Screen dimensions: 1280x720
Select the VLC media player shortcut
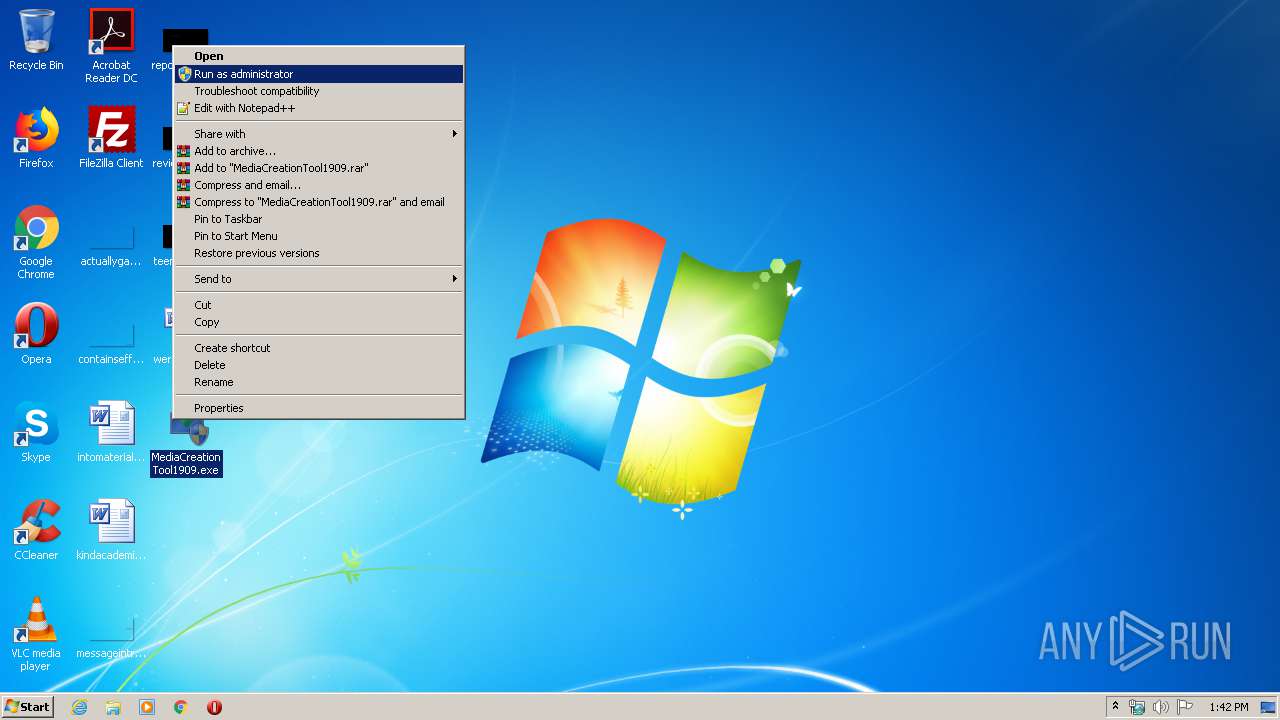click(36, 634)
